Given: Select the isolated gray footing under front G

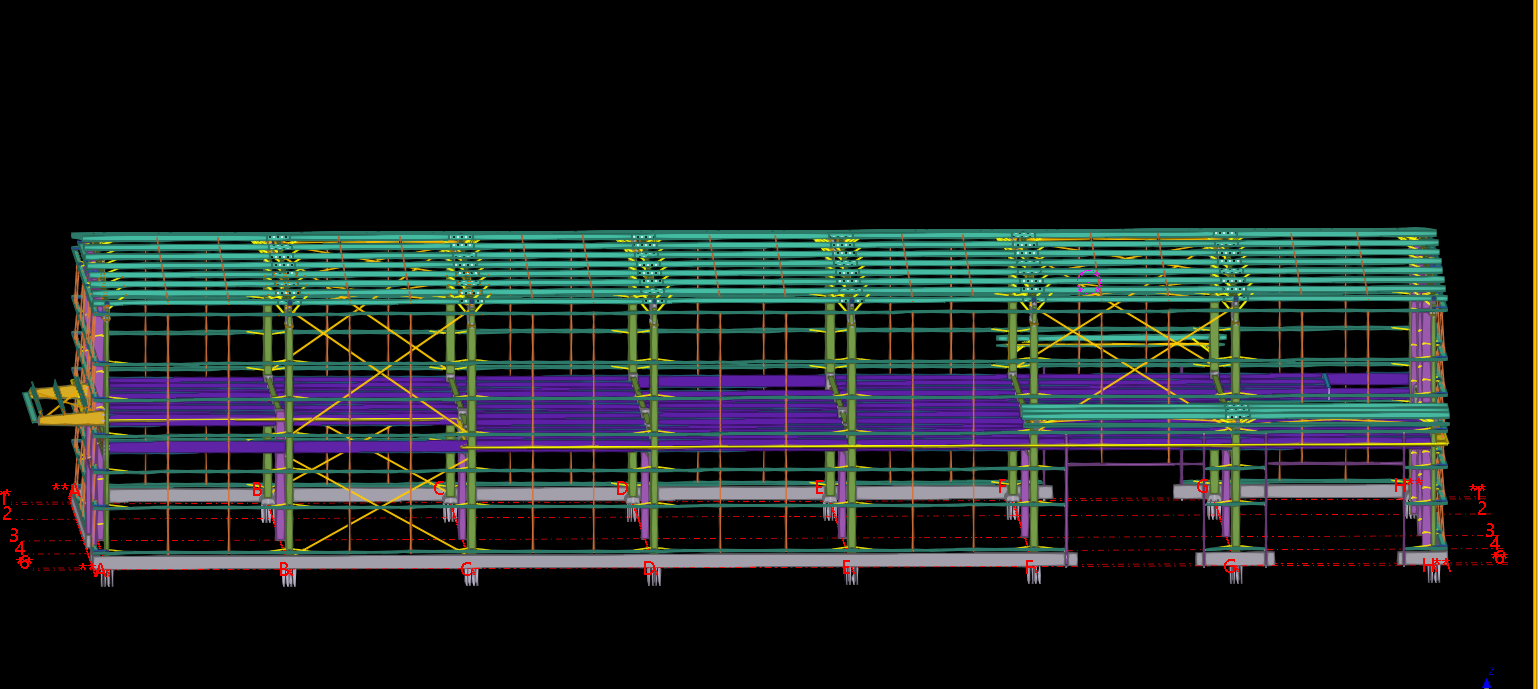Looking at the screenshot, I should (1235, 559).
